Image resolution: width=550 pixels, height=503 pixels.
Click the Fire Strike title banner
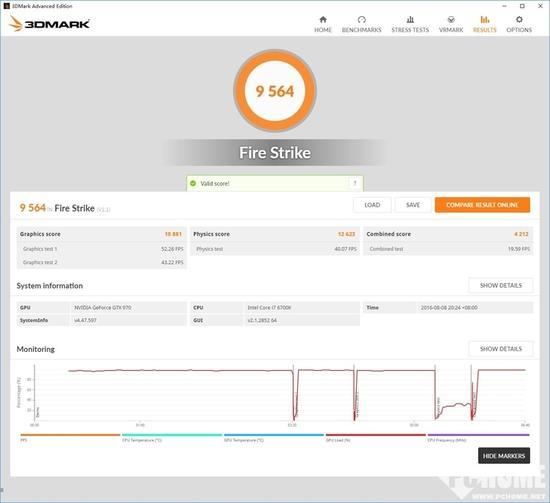(x=275, y=153)
